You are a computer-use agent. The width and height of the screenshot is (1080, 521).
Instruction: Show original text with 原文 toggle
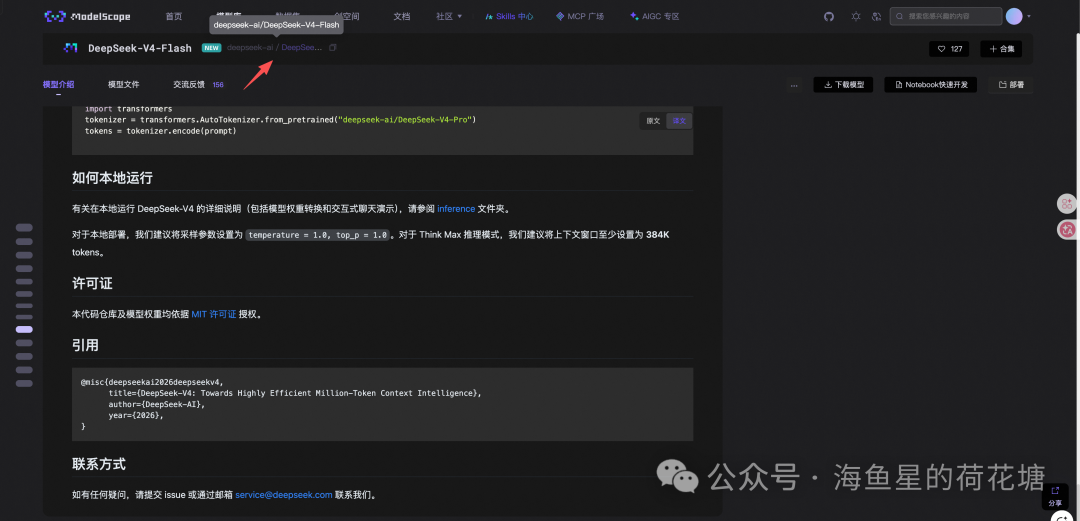pos(653,121)
